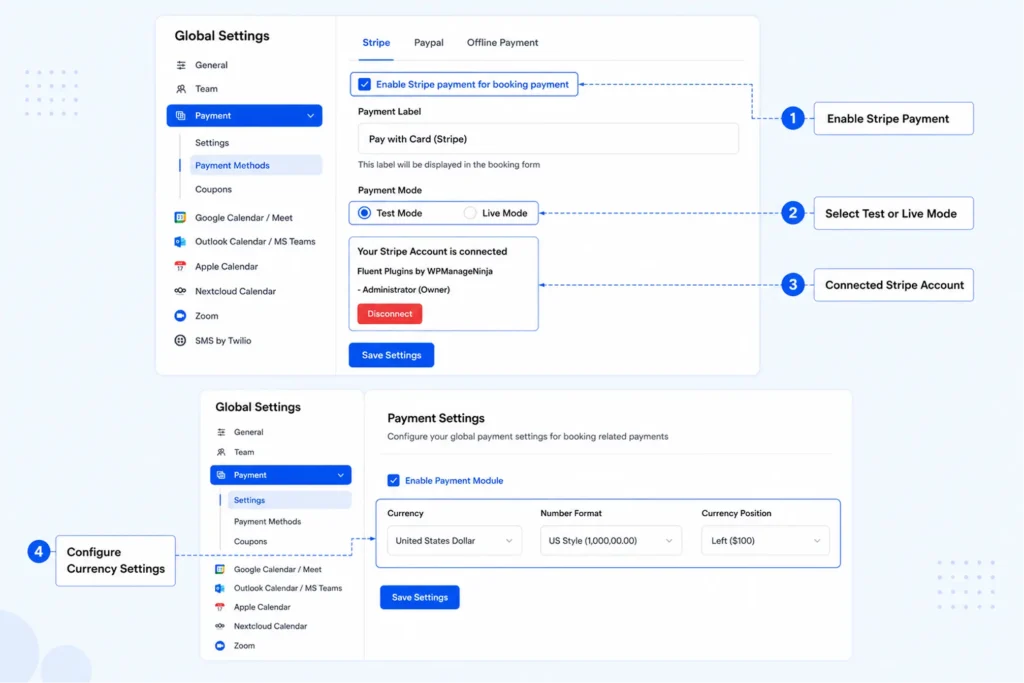Viewport: 1024px width, 683px height.
Task: Click Save Settings below currency options
Action: click(420, 597)
